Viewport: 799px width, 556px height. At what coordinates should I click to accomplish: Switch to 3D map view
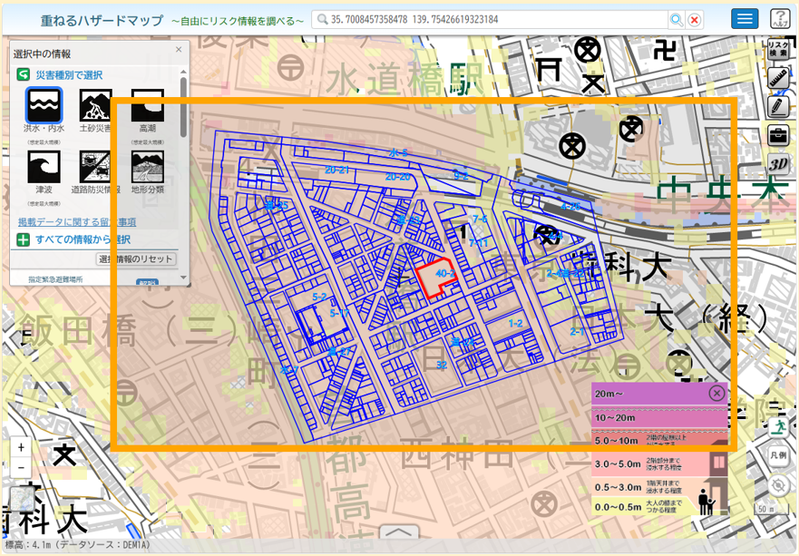click(778, 164)
